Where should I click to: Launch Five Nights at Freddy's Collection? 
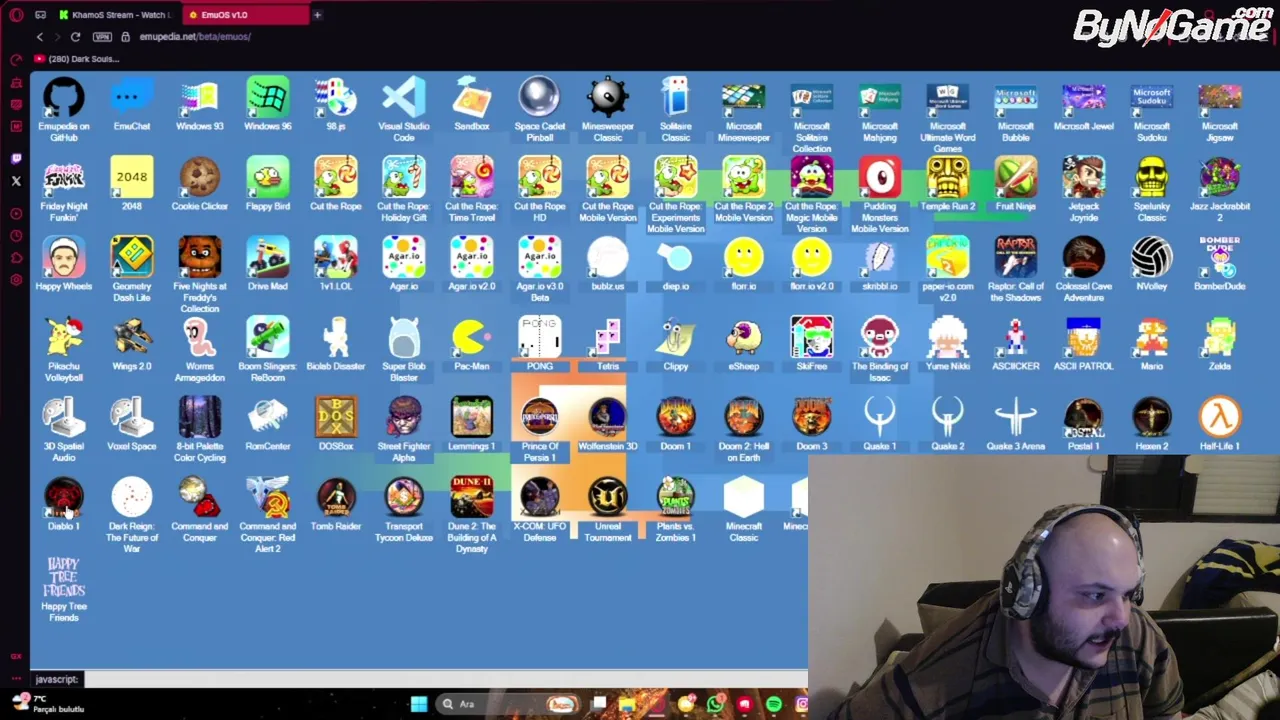coord(200,274)
